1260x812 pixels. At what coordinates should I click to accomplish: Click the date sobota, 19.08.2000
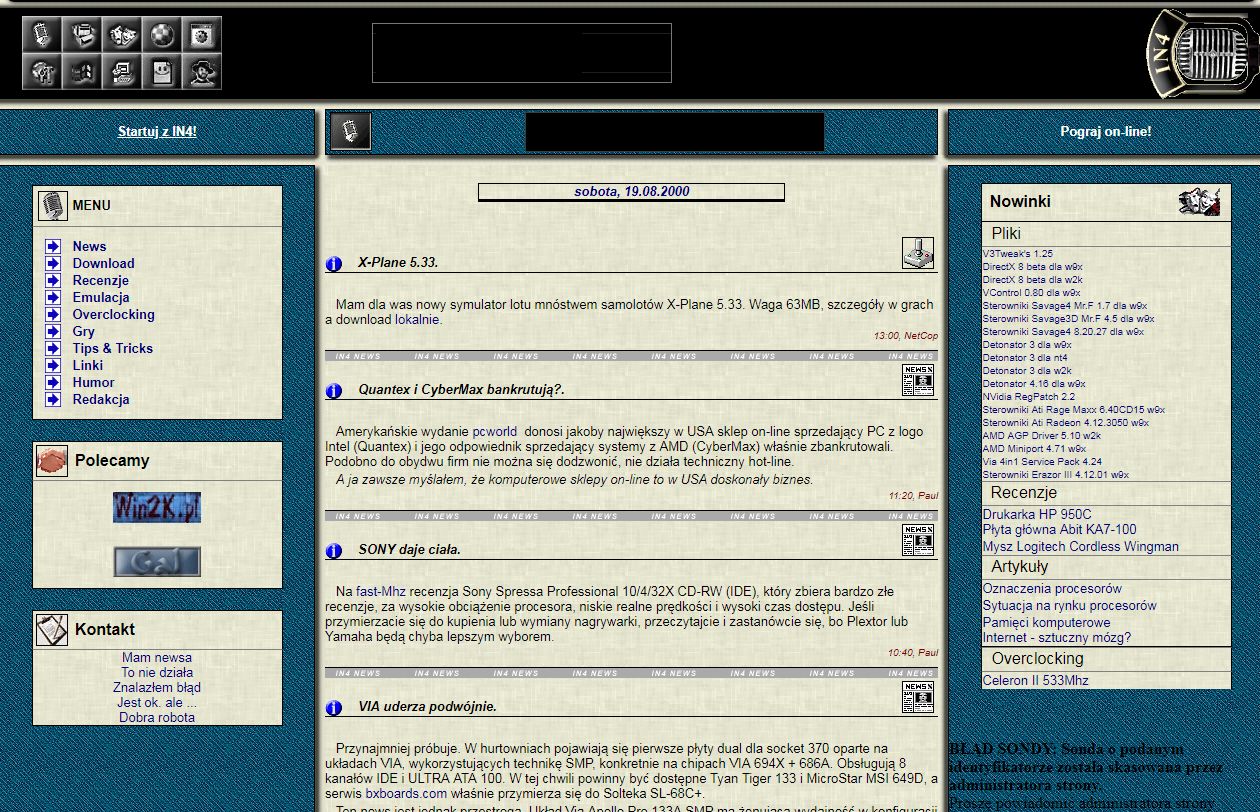coord(631,192)
